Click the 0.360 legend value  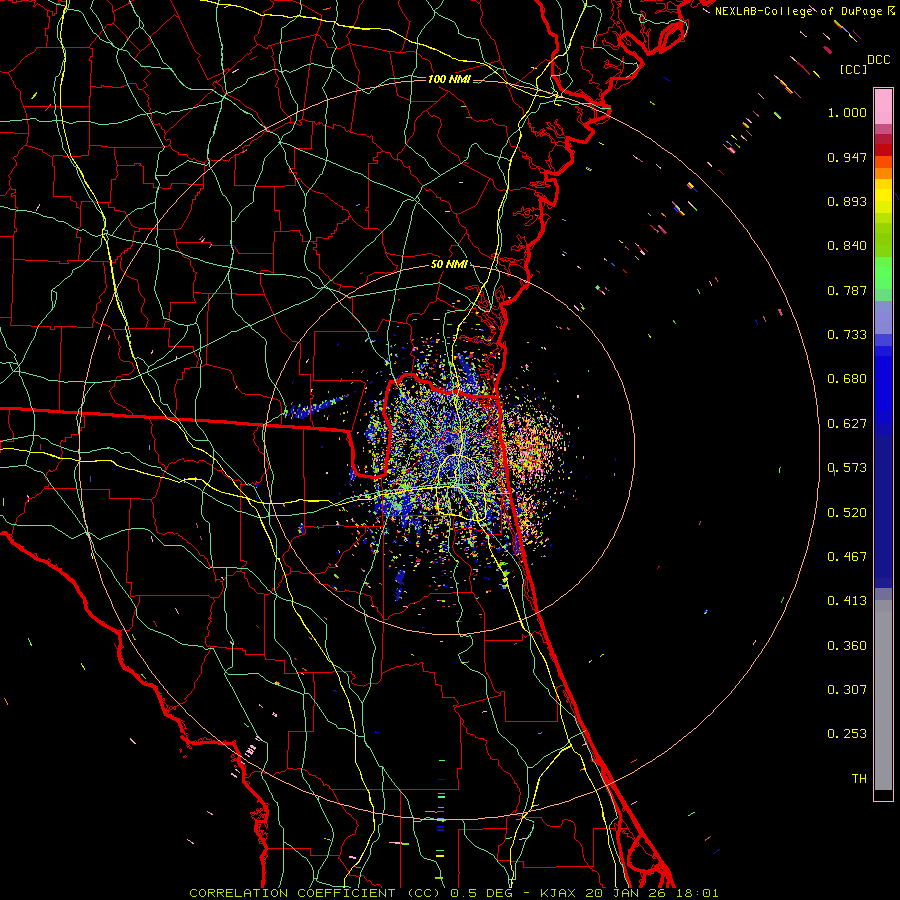click(847, 645)
